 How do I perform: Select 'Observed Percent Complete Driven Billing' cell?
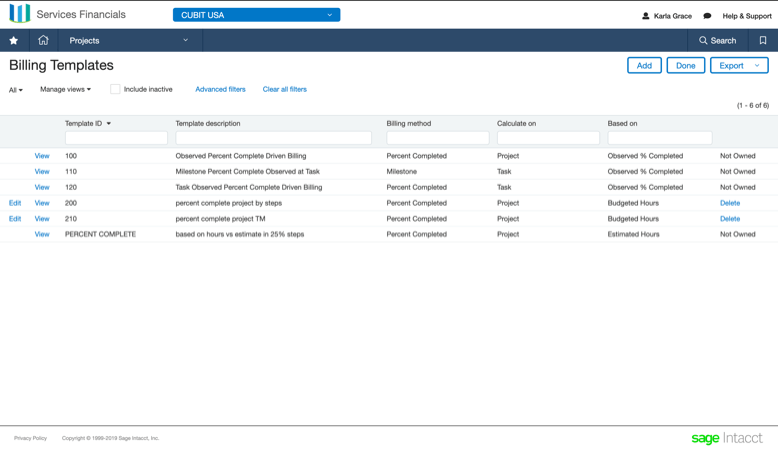tap(241, 156)
